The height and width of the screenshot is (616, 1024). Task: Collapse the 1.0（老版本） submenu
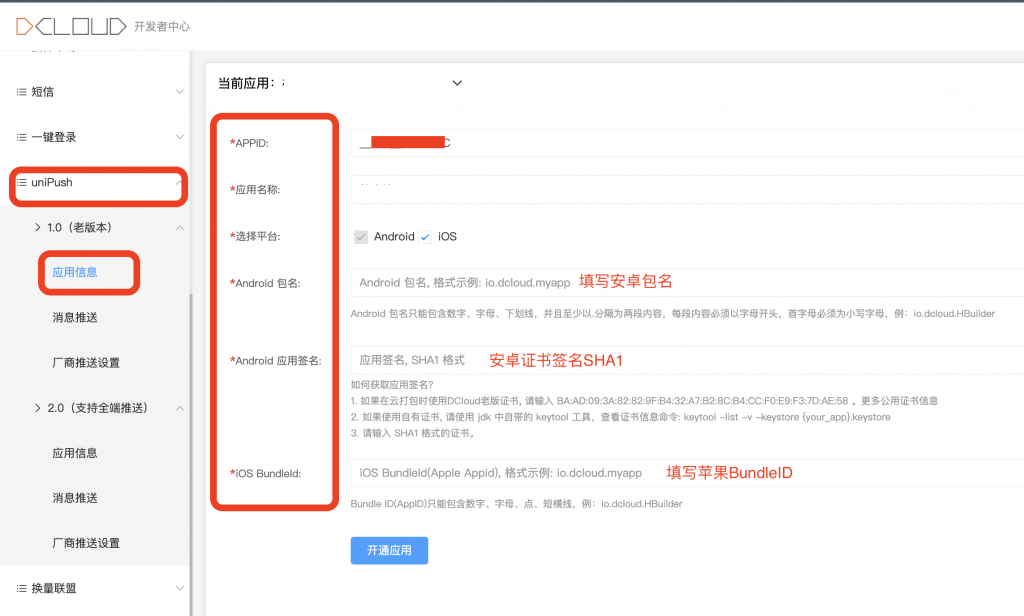pyautogui.click(x=180, y=228)
